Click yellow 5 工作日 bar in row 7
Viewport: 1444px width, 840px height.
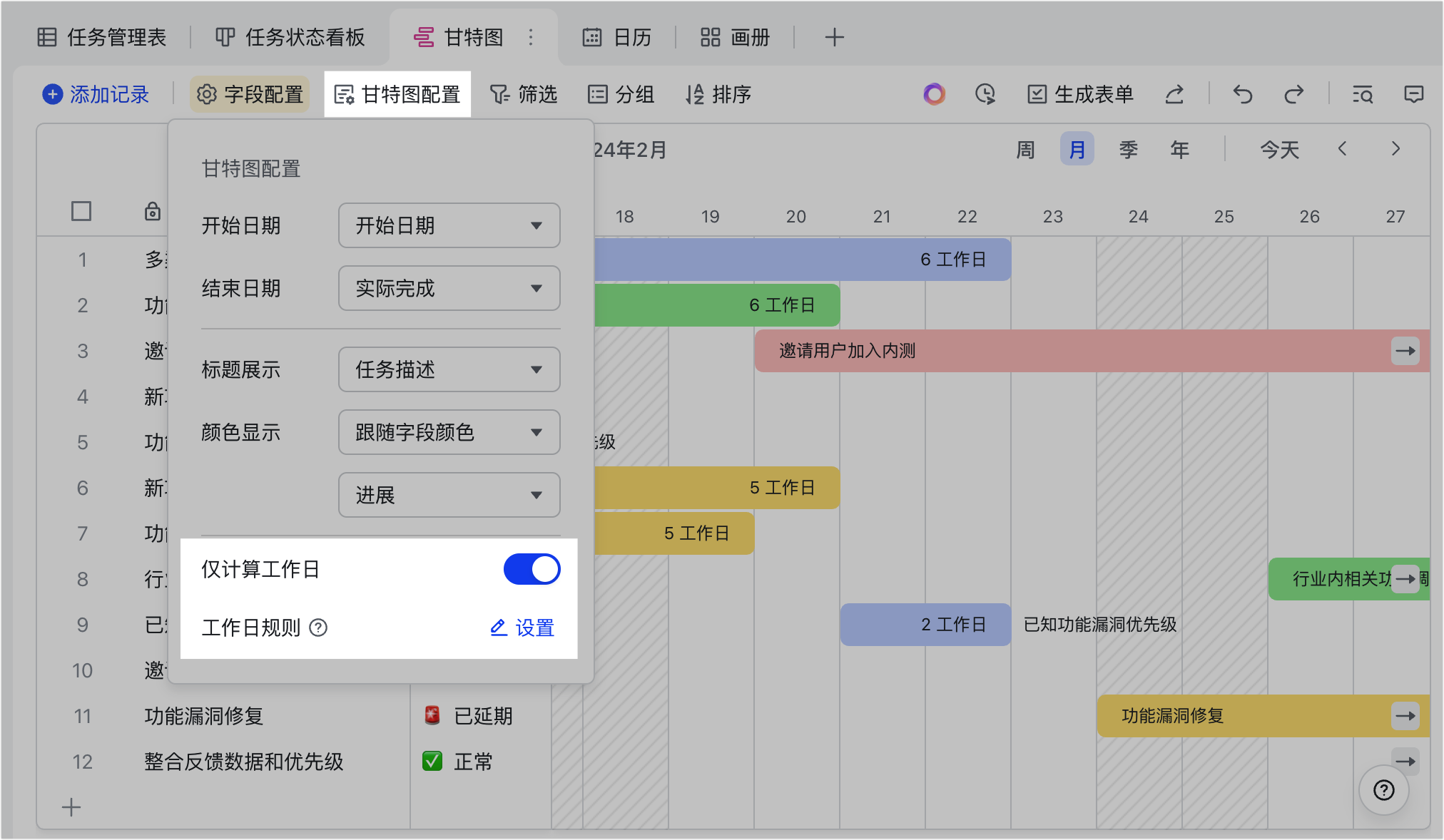tap(673, 533)
